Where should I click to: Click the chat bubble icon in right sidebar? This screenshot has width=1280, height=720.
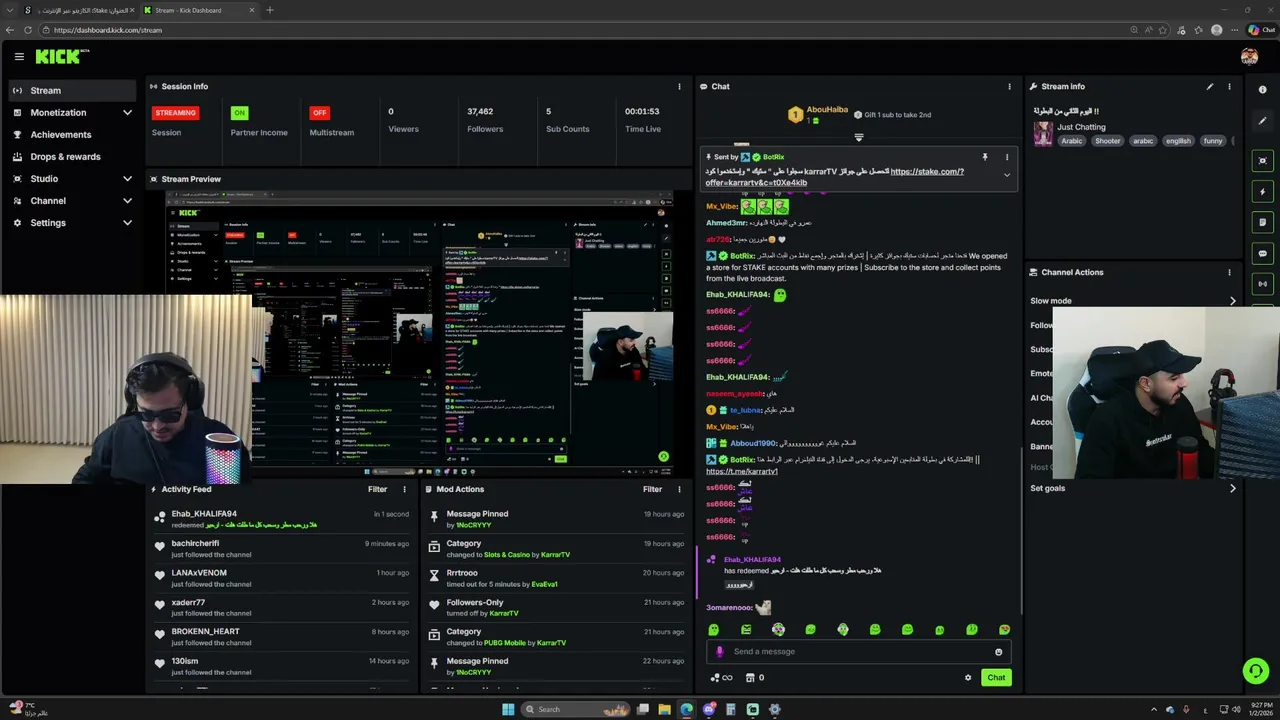(1263, 253)
